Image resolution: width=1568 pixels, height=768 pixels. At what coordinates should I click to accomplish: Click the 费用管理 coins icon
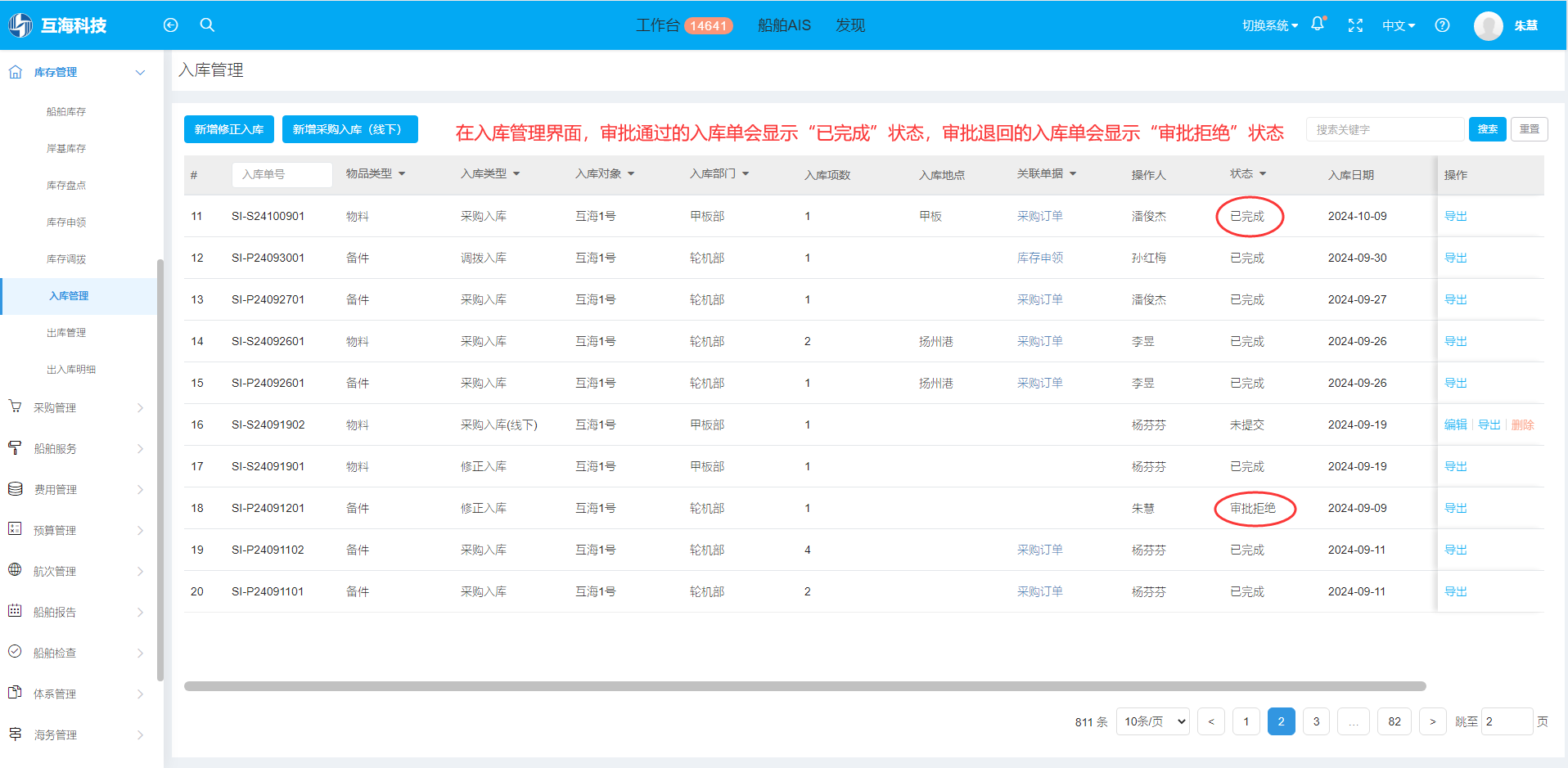pos(15,488)
